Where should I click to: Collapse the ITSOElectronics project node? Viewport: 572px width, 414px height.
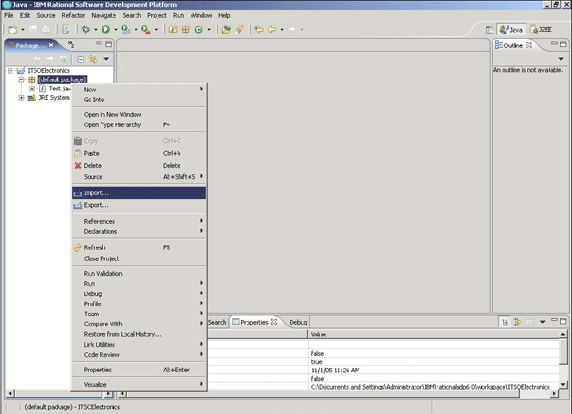(11, 70)
